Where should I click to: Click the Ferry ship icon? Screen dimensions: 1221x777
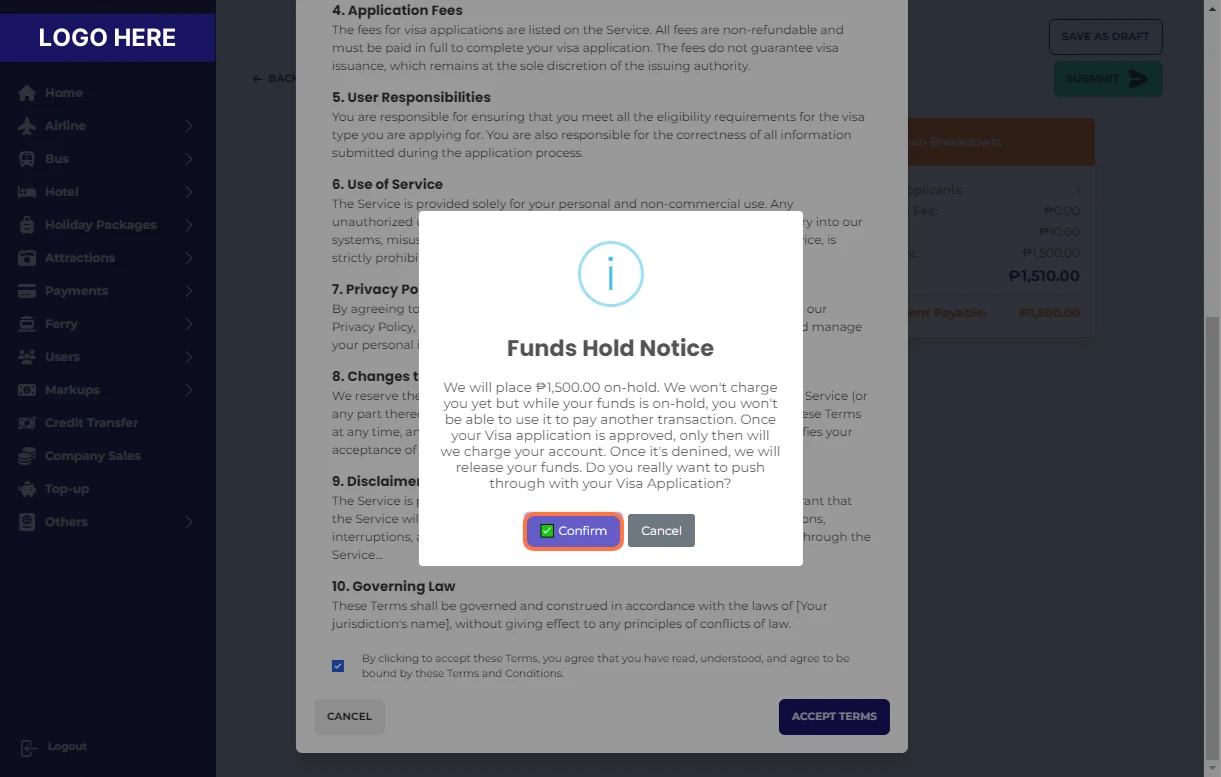[x=27, y=324]
